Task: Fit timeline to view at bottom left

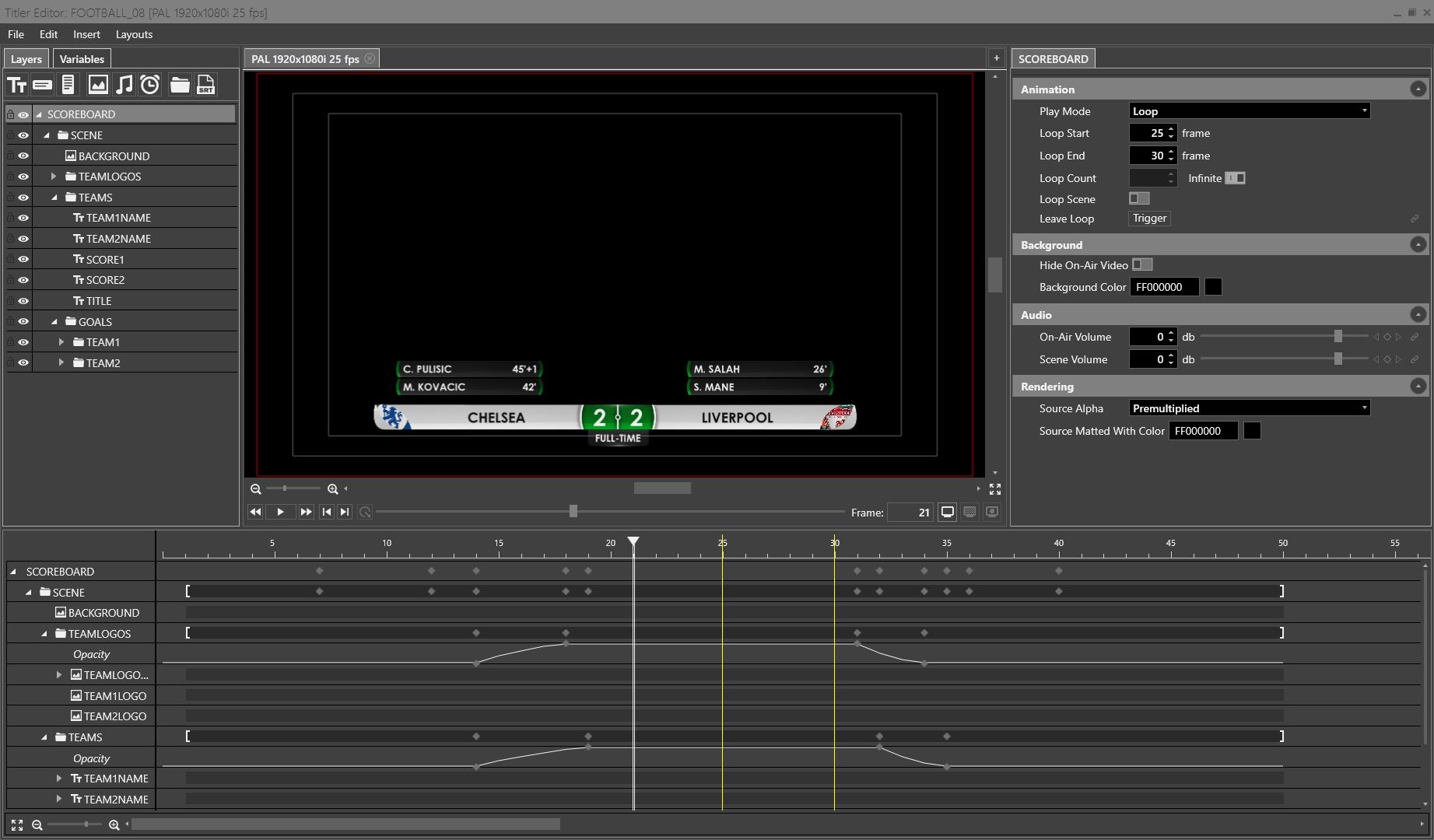Action: 17,825
